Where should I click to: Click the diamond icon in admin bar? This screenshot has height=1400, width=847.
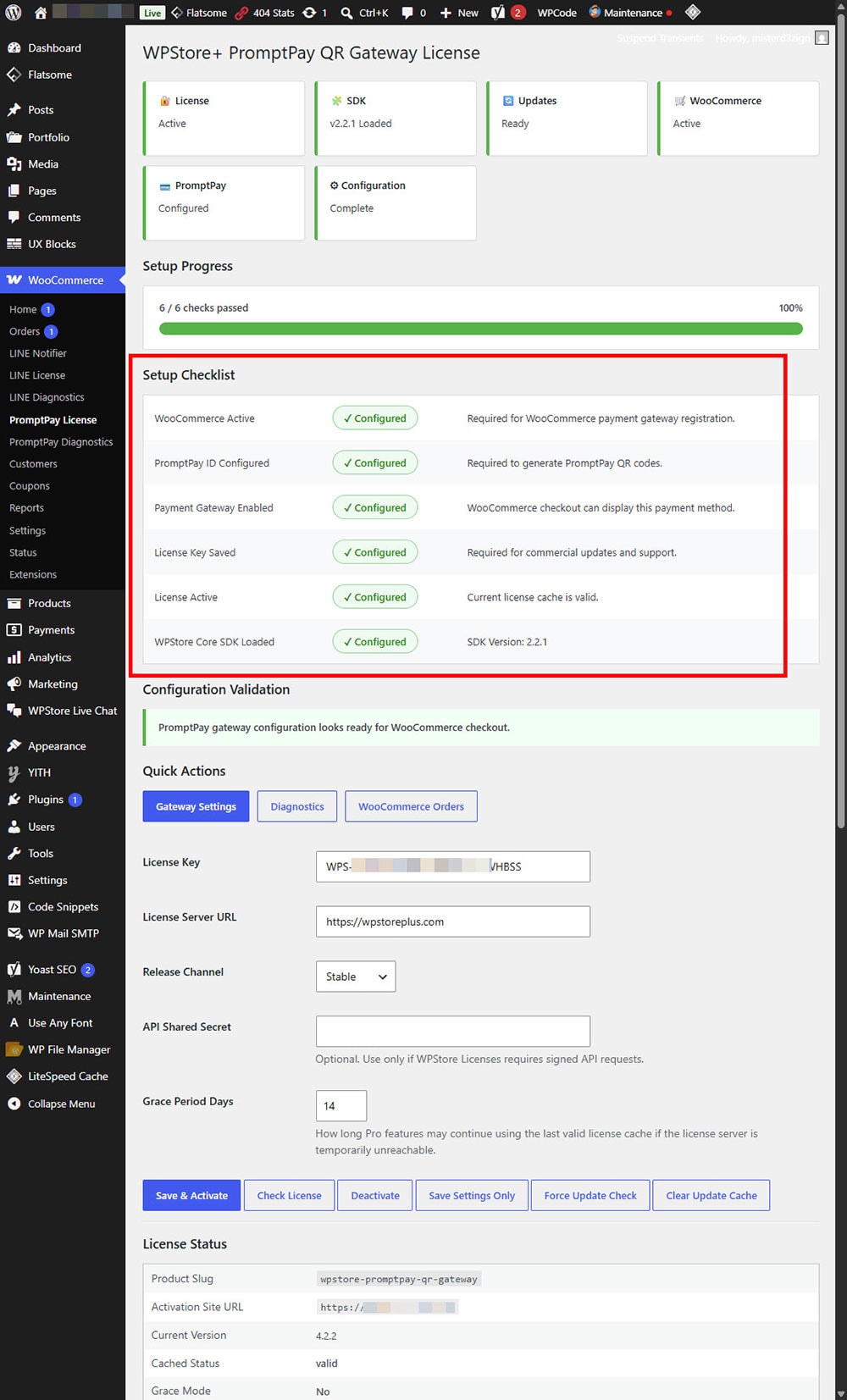coord(692,13)
